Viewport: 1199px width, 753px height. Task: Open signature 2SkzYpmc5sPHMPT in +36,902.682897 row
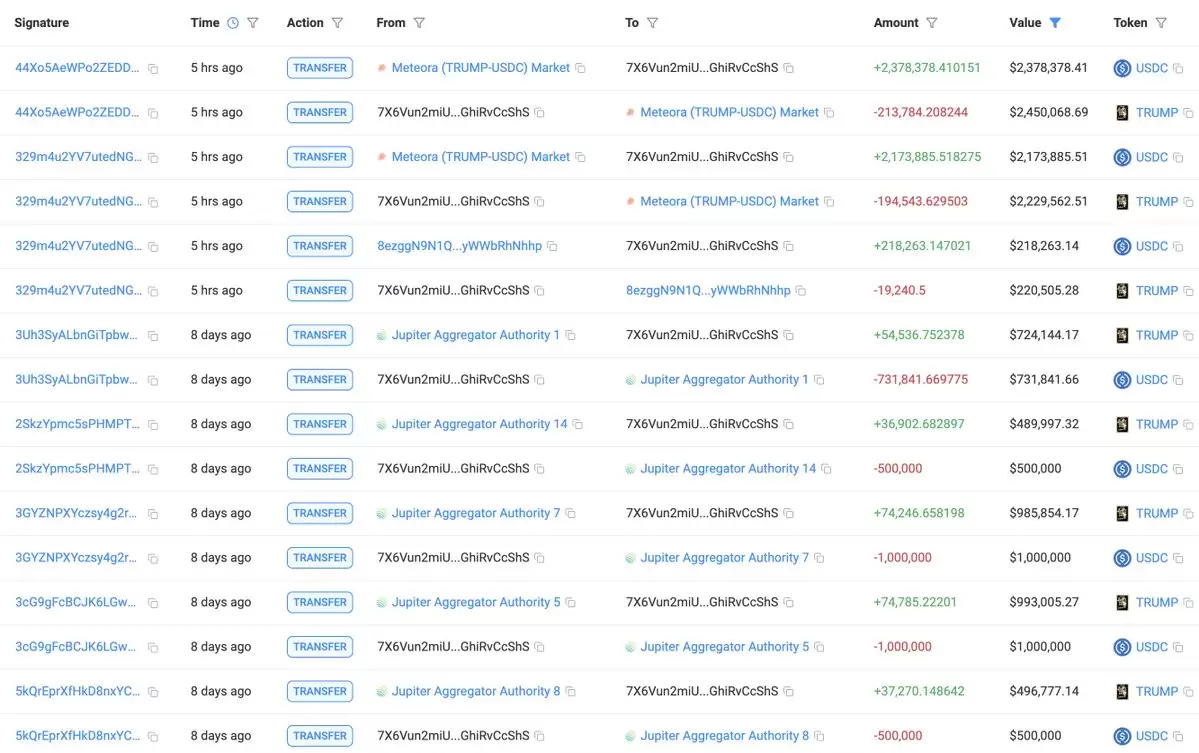77,424
